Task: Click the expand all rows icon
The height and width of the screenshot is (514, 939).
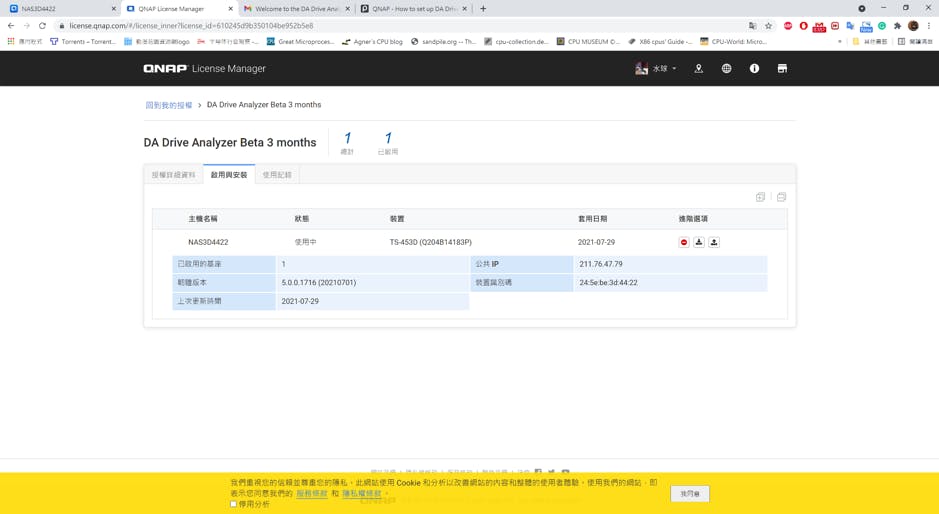Action: point(760,197)
